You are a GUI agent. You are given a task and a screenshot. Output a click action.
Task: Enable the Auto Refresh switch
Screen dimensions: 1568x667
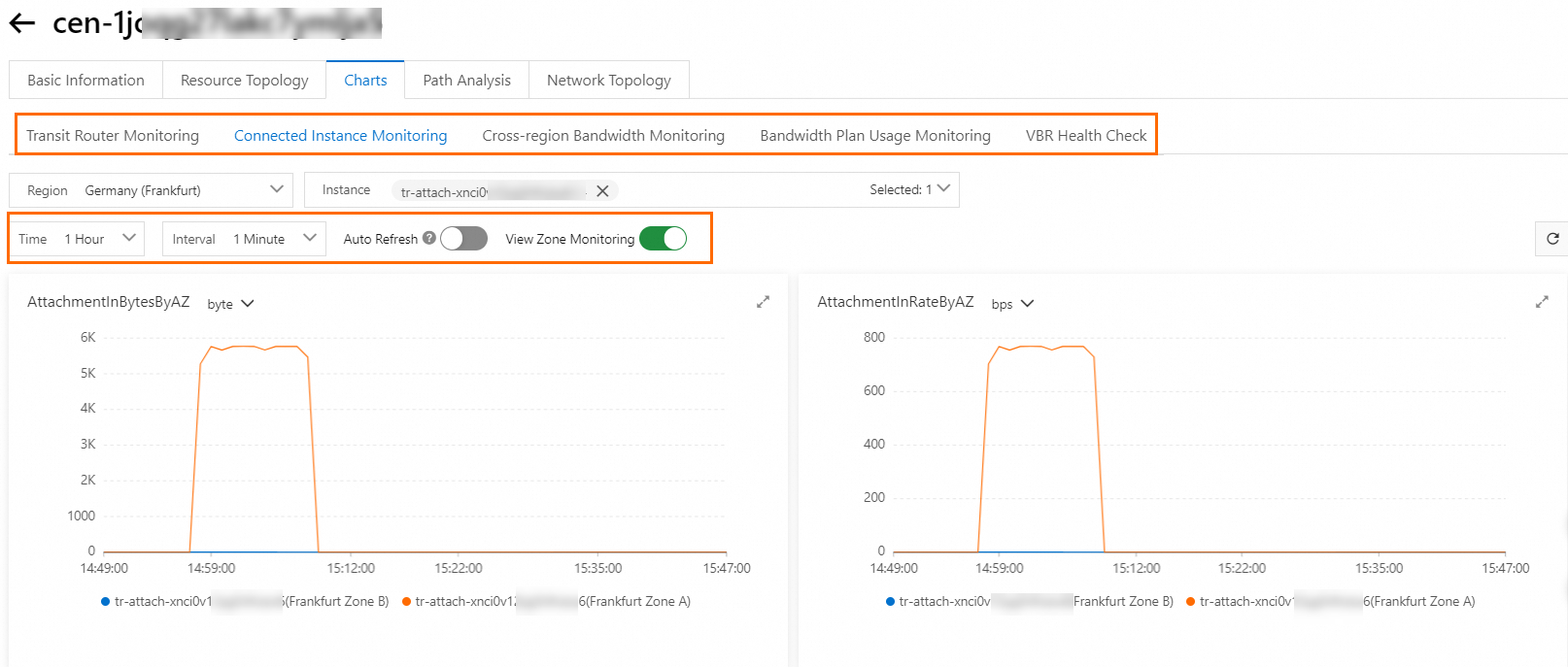463,239
